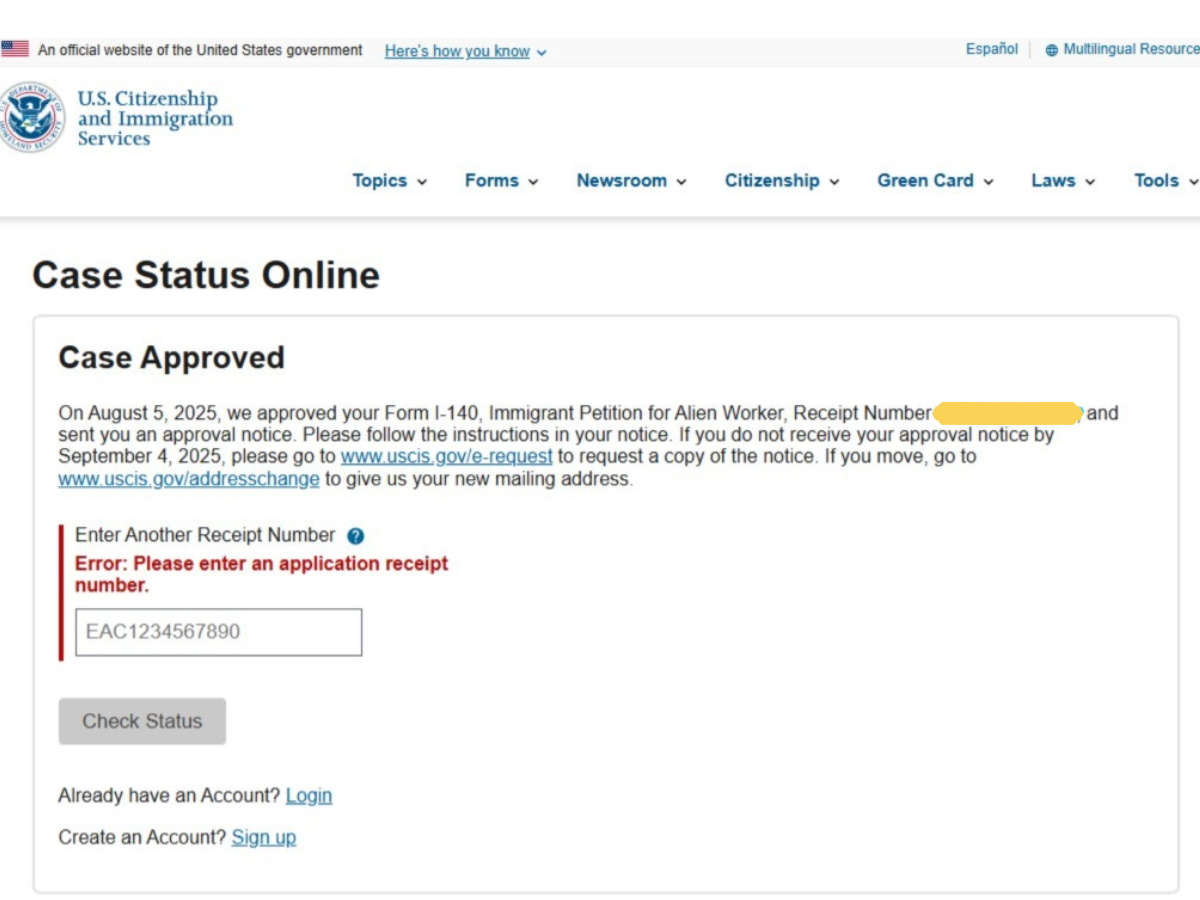Expand the Laws navigation menu
Screen dimensions: 1200x900
pyautogui.click(x=1063, y=181)
